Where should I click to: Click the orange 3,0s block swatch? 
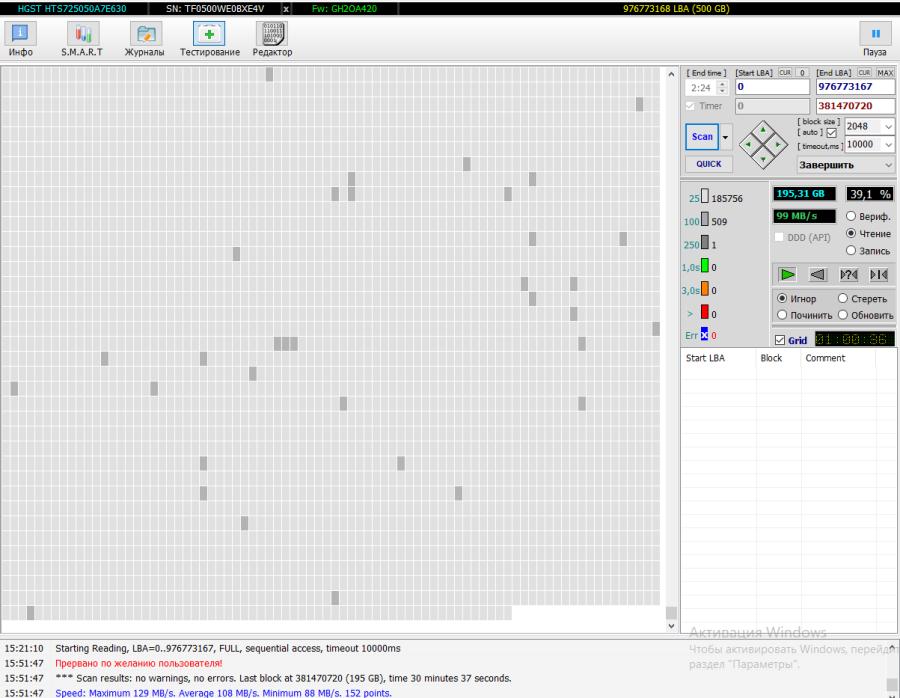tap(704, 288)
